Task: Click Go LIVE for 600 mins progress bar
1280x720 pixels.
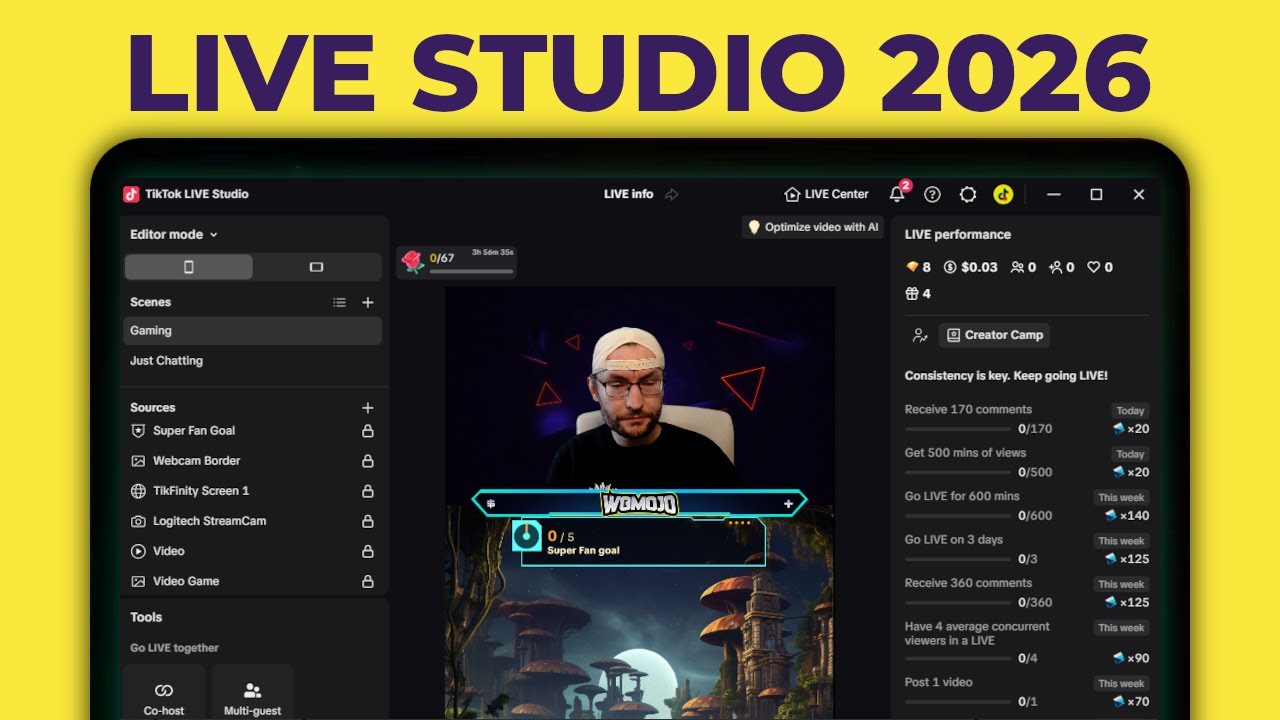Action: [957, 516]
